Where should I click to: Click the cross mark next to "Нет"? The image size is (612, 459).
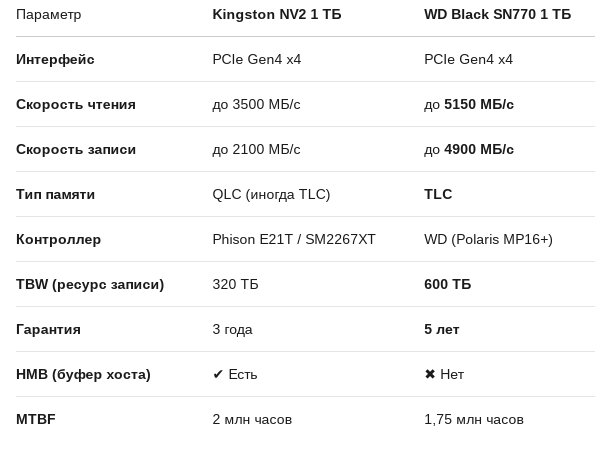430,374
